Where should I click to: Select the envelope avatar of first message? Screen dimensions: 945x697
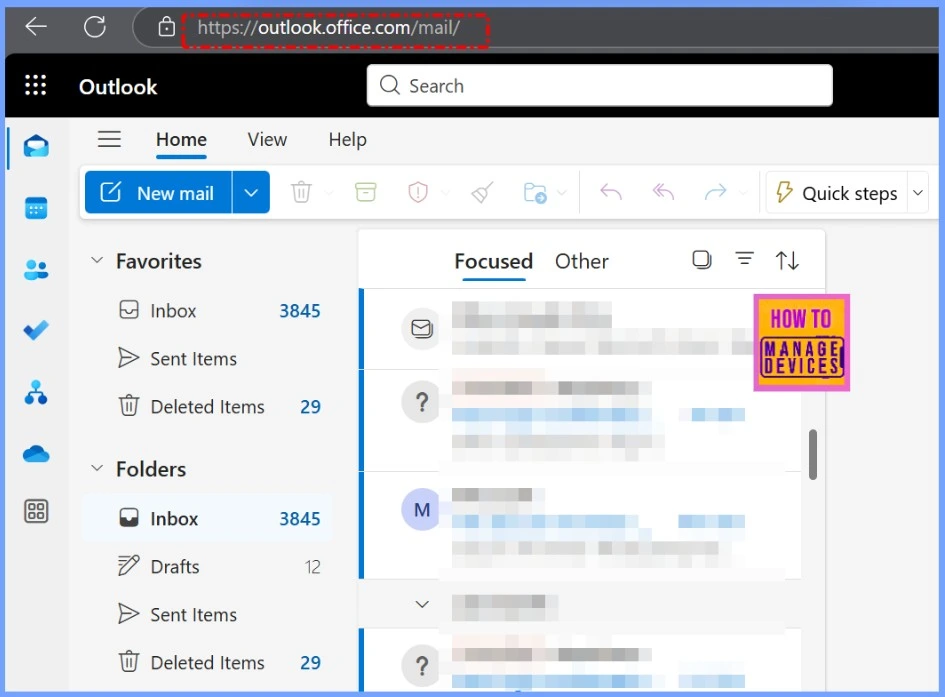click(422, 328)
